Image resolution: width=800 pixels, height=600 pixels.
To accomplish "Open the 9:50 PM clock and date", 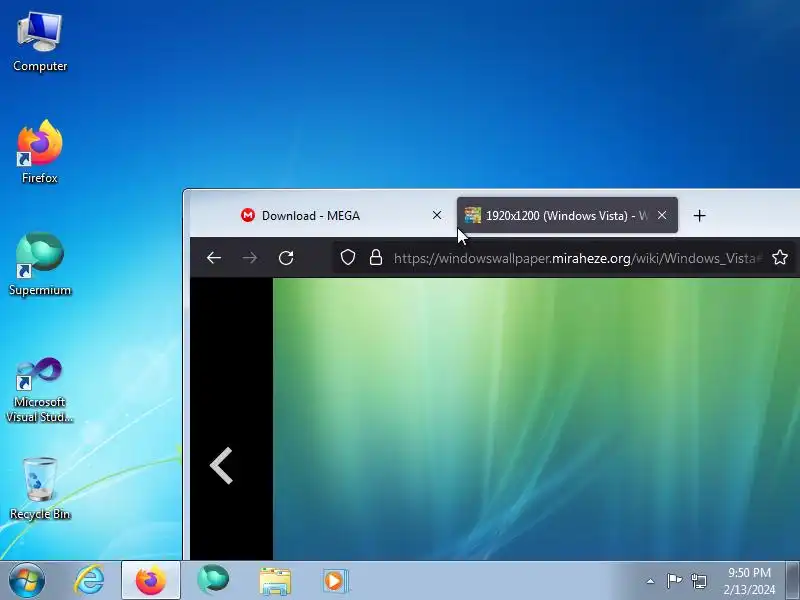I will click(749, 581).
